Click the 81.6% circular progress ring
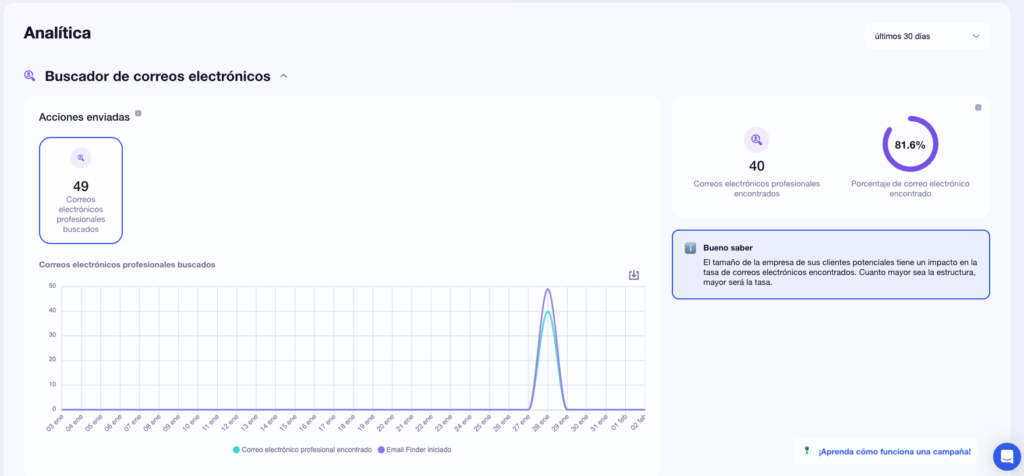 pyautogui.click(x=910, y=145)
